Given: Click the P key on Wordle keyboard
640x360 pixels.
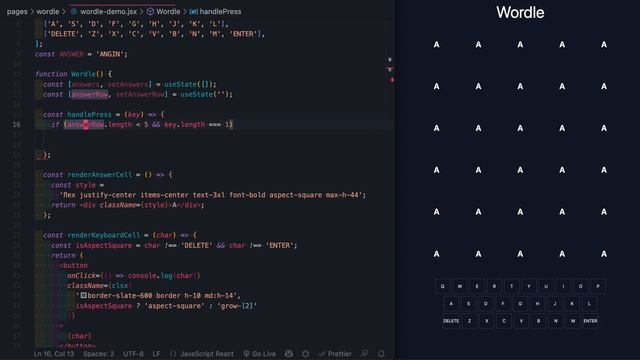Looking at the screenshot, I should pos(598,286).
